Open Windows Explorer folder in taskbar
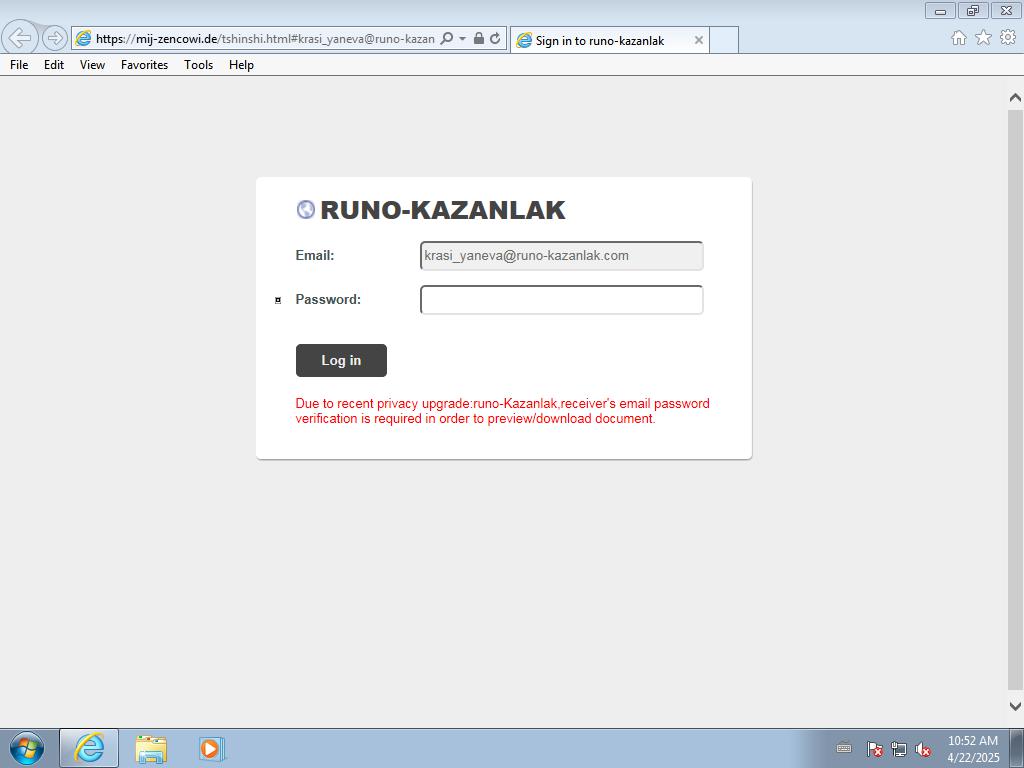The height and width of the screenshot is (768, 1024). point(151,748)
